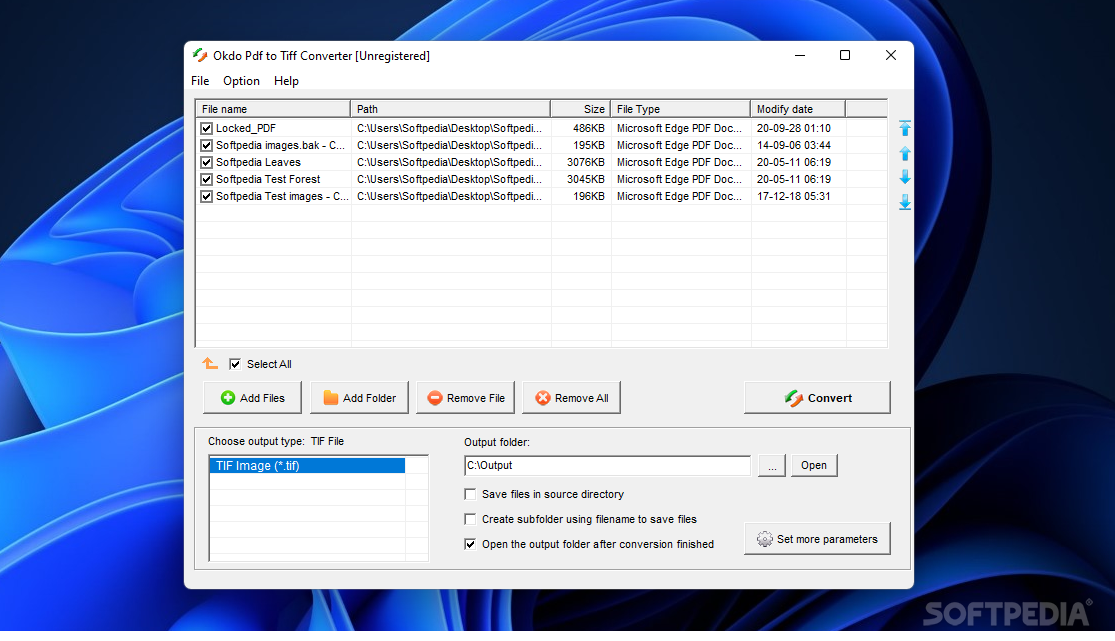Click the 196KB size cell
Image resolution: width=1115 pixels, height=641 pixels.
[x=589, y=196]
